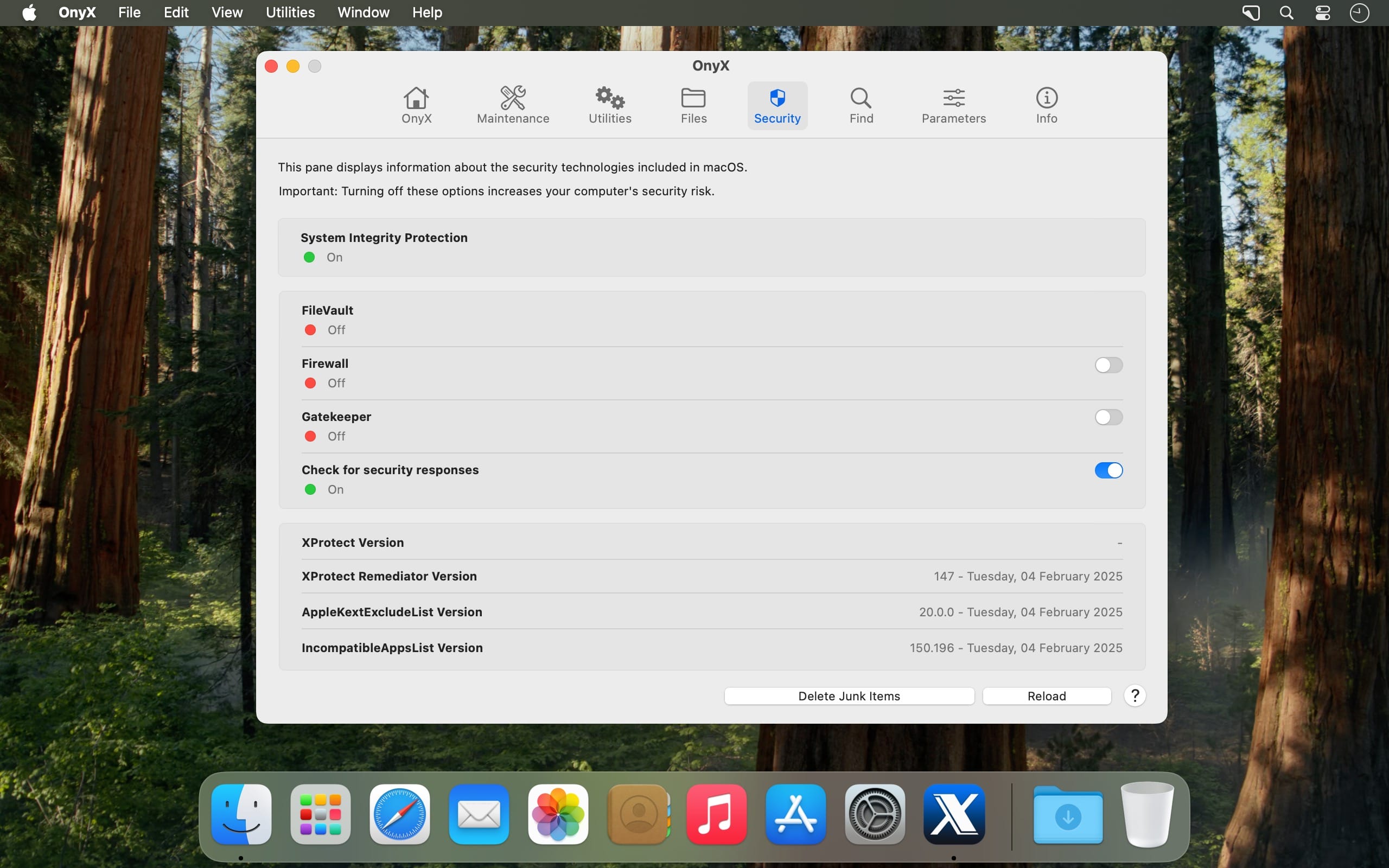Click the XProtect Remediator Version label
This screenshot has height=868, width=1389.
pos(389,576)
